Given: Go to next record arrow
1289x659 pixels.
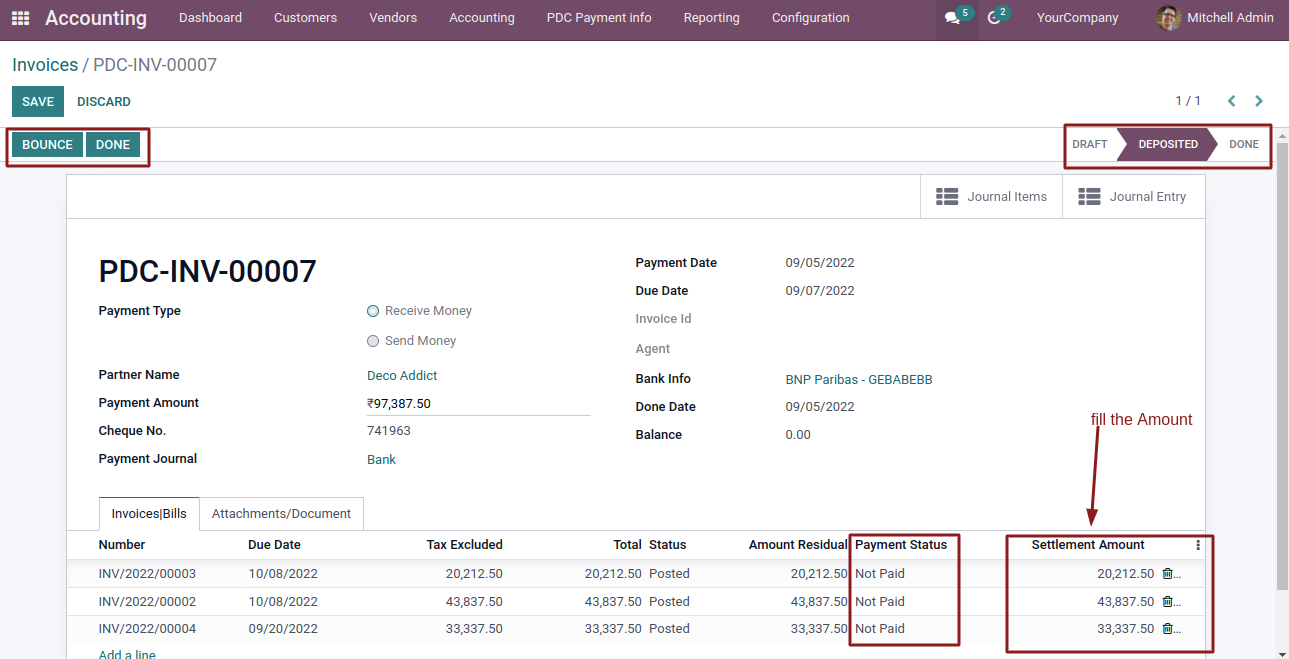Looking at the screenshot, I should click(x=1259, y=101).
